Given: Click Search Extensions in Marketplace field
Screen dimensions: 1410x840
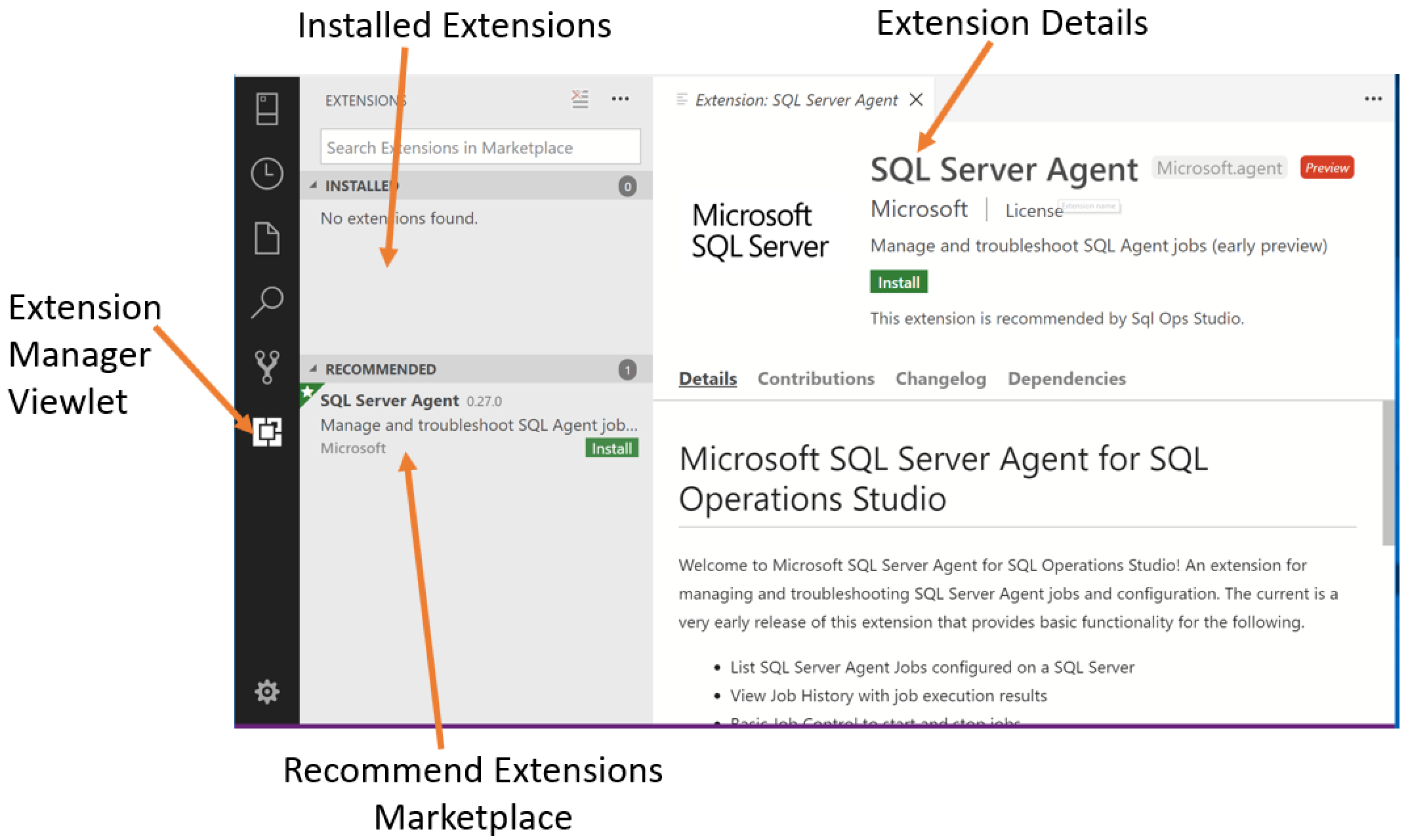Looking at the screenshot, I should point(480,148).
